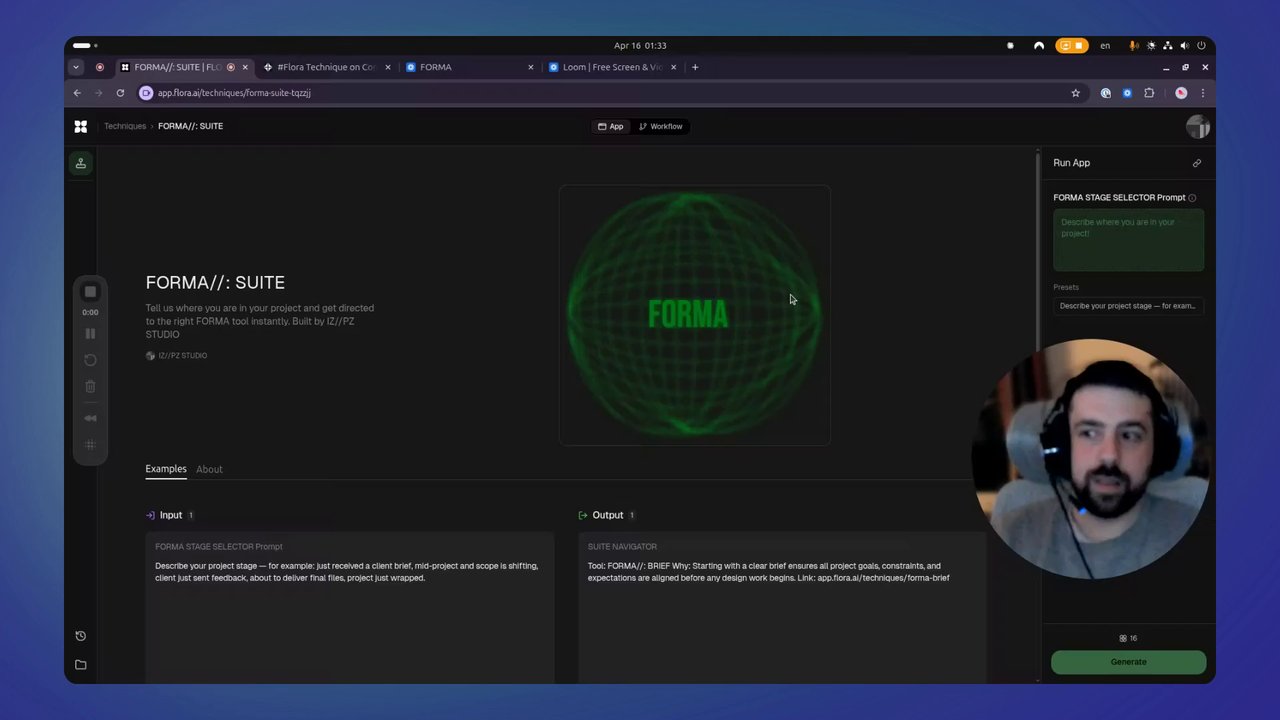
Task: Click the network icon in system tray
Action: (1168, 46)
